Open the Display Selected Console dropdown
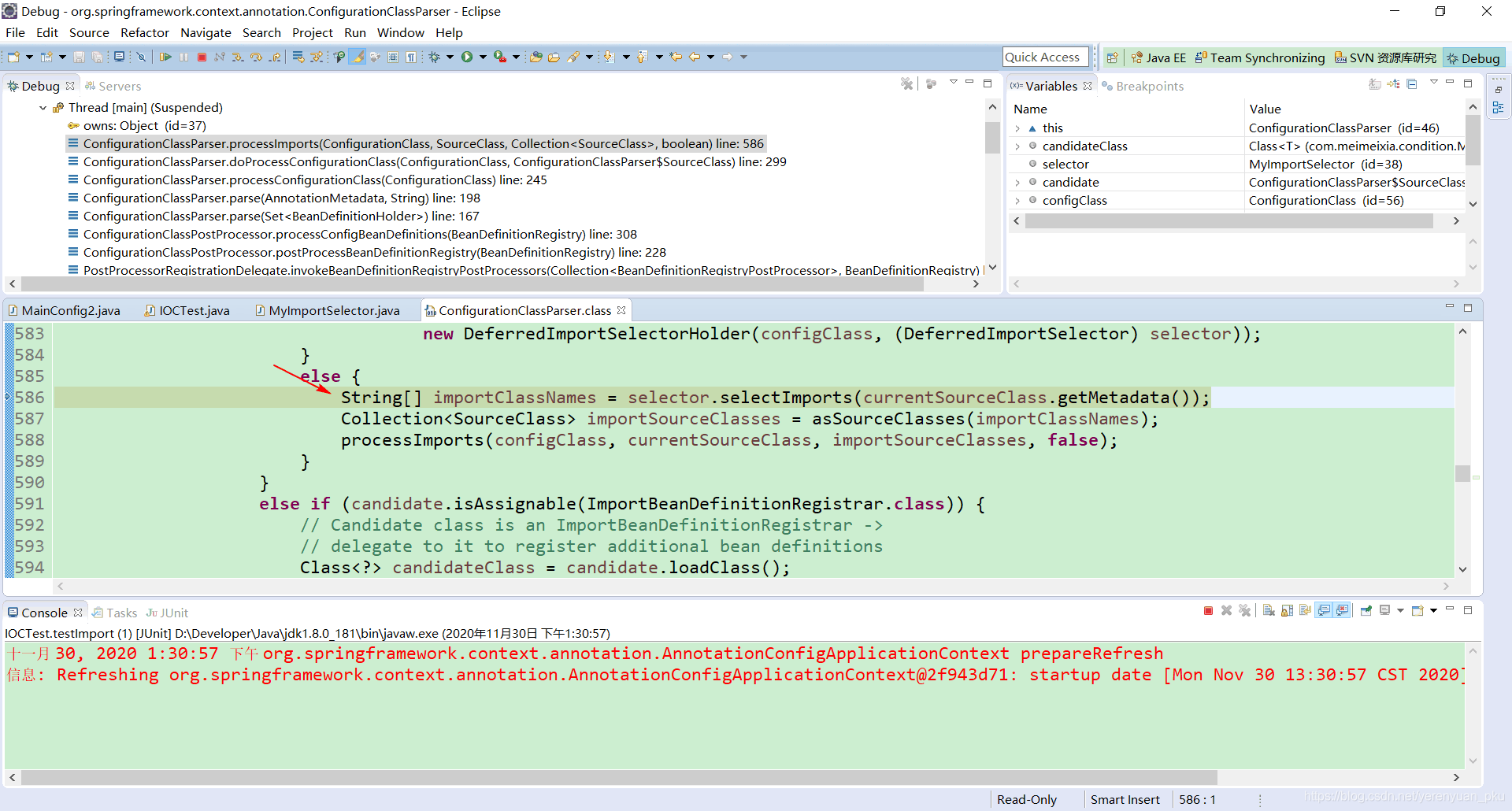Screen dimensions: 1512x811 [x=1400, y=610]
